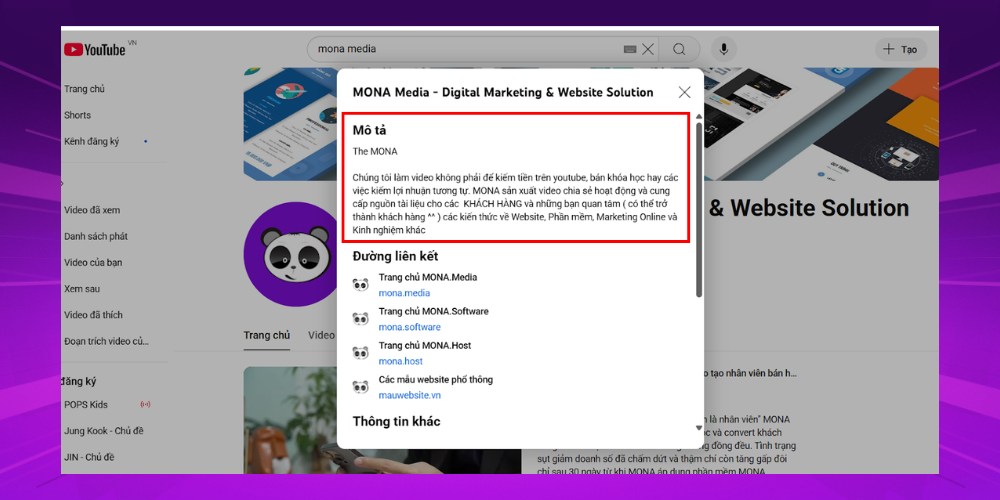
Task: Click the panda icon beside mauwebsite.vn
Action: tap(361, 386)
